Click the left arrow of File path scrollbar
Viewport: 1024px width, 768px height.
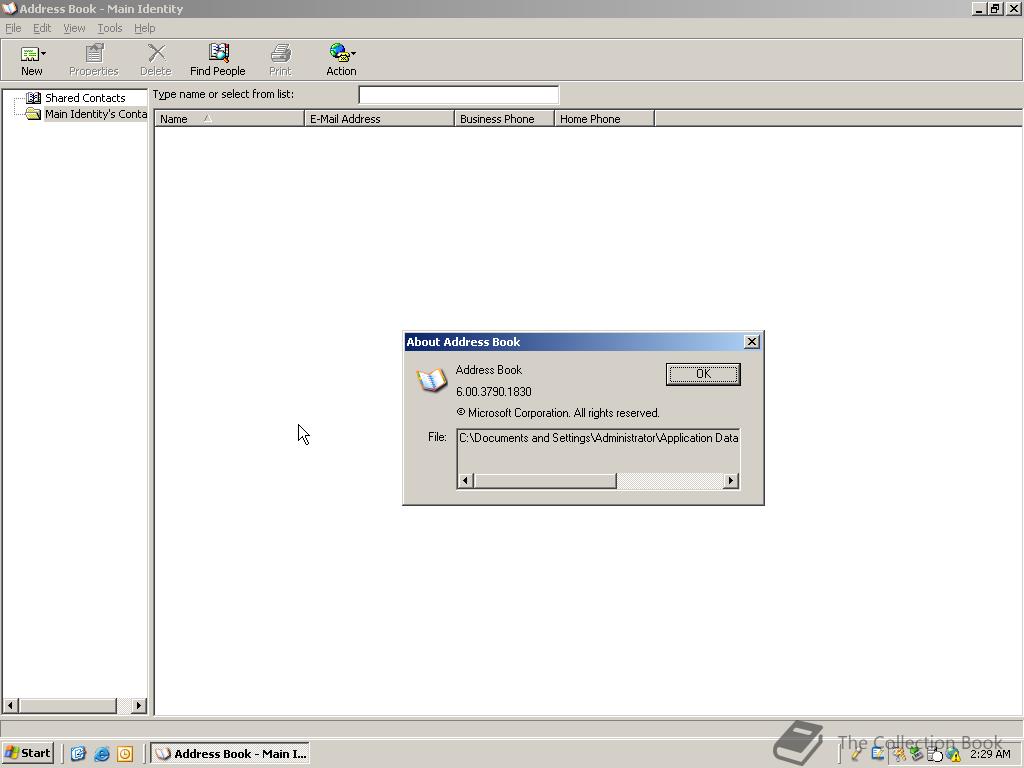[x=465, y=481]
